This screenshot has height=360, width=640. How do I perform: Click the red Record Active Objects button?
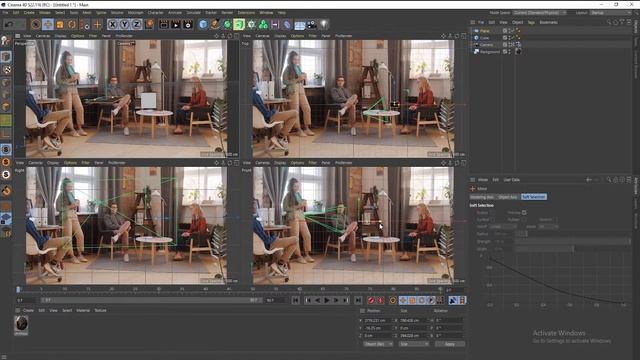[371, 300]
